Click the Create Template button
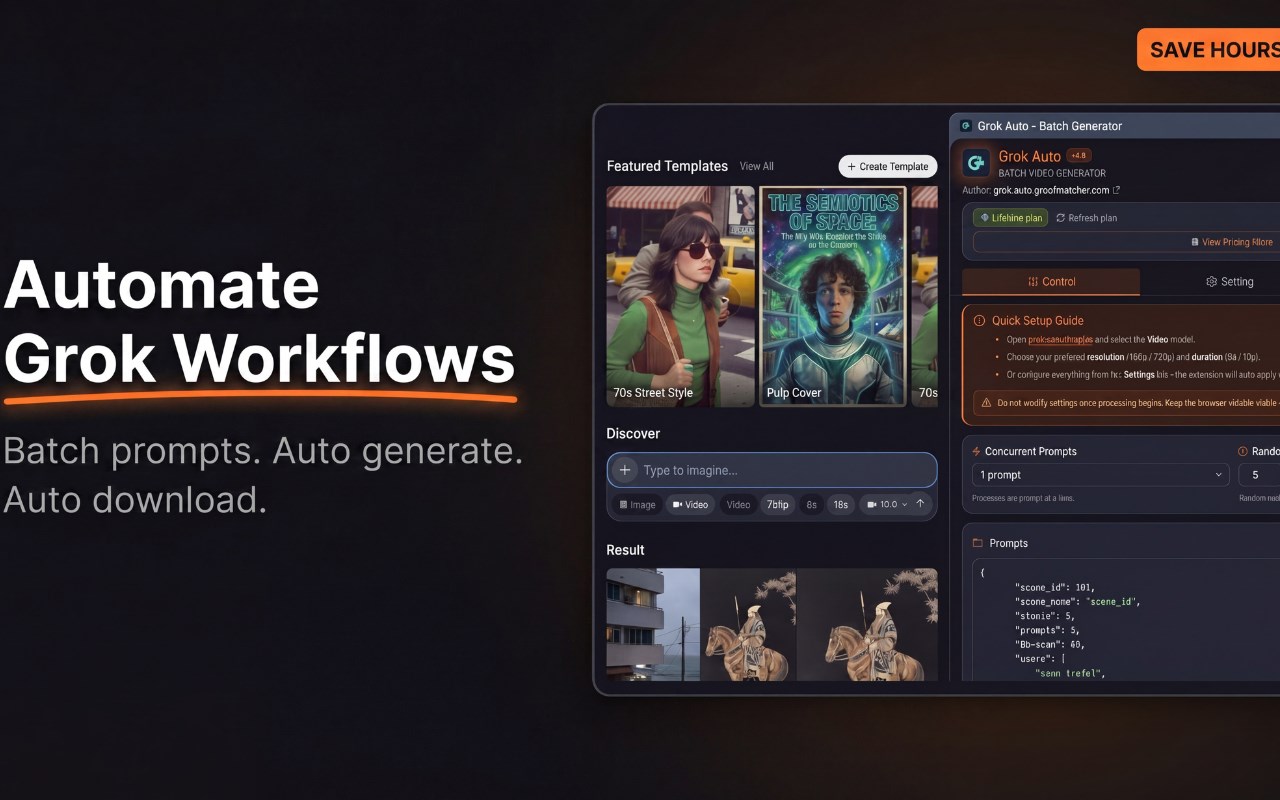This screenshot has height=800, width=1280. pyautogui.click(x=888, y=167)
